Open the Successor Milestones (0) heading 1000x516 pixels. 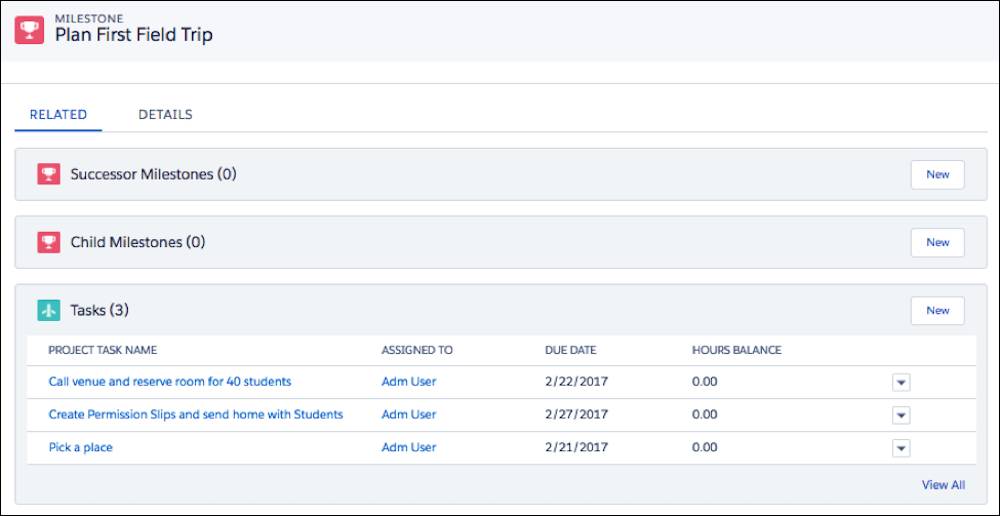[153, 174]
